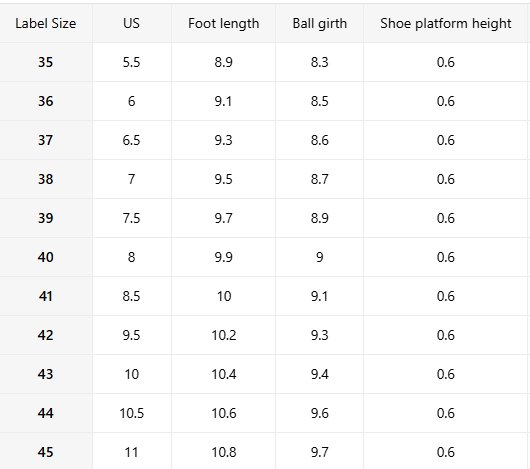Click US size 5.5 cell
This screenshot has height=469, width=530.
[132, 62]
